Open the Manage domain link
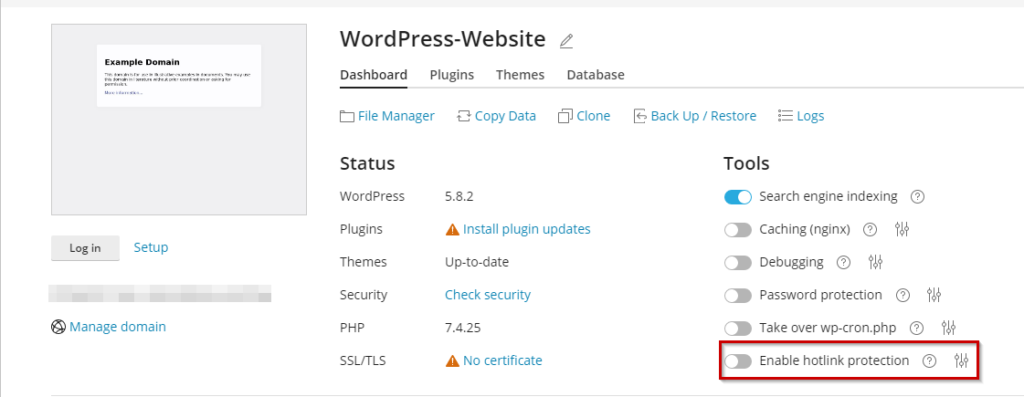The height and width of the screenshot is (397, 1024). (x=118, y=326)
